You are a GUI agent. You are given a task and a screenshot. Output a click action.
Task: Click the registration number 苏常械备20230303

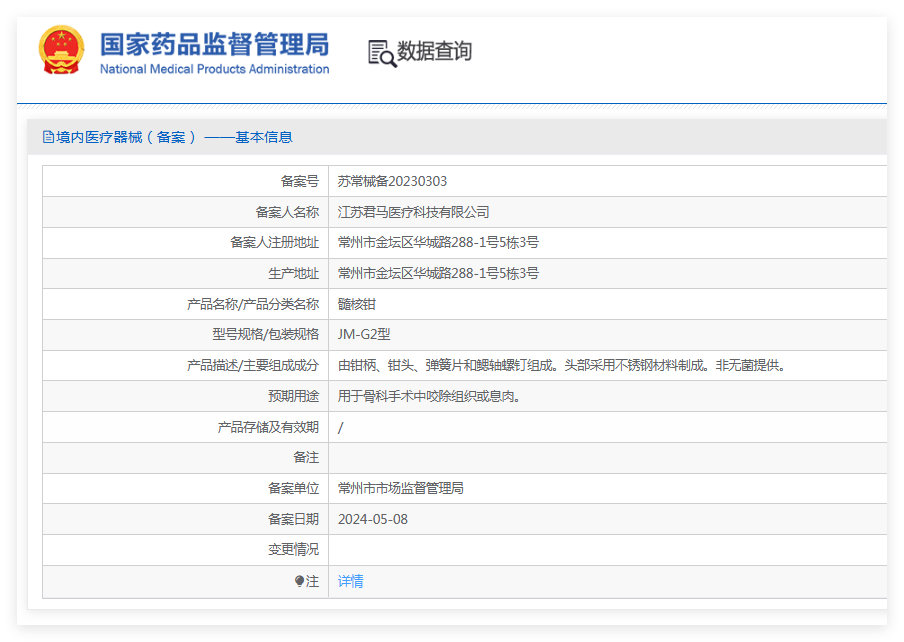click(x=392, y=181)
